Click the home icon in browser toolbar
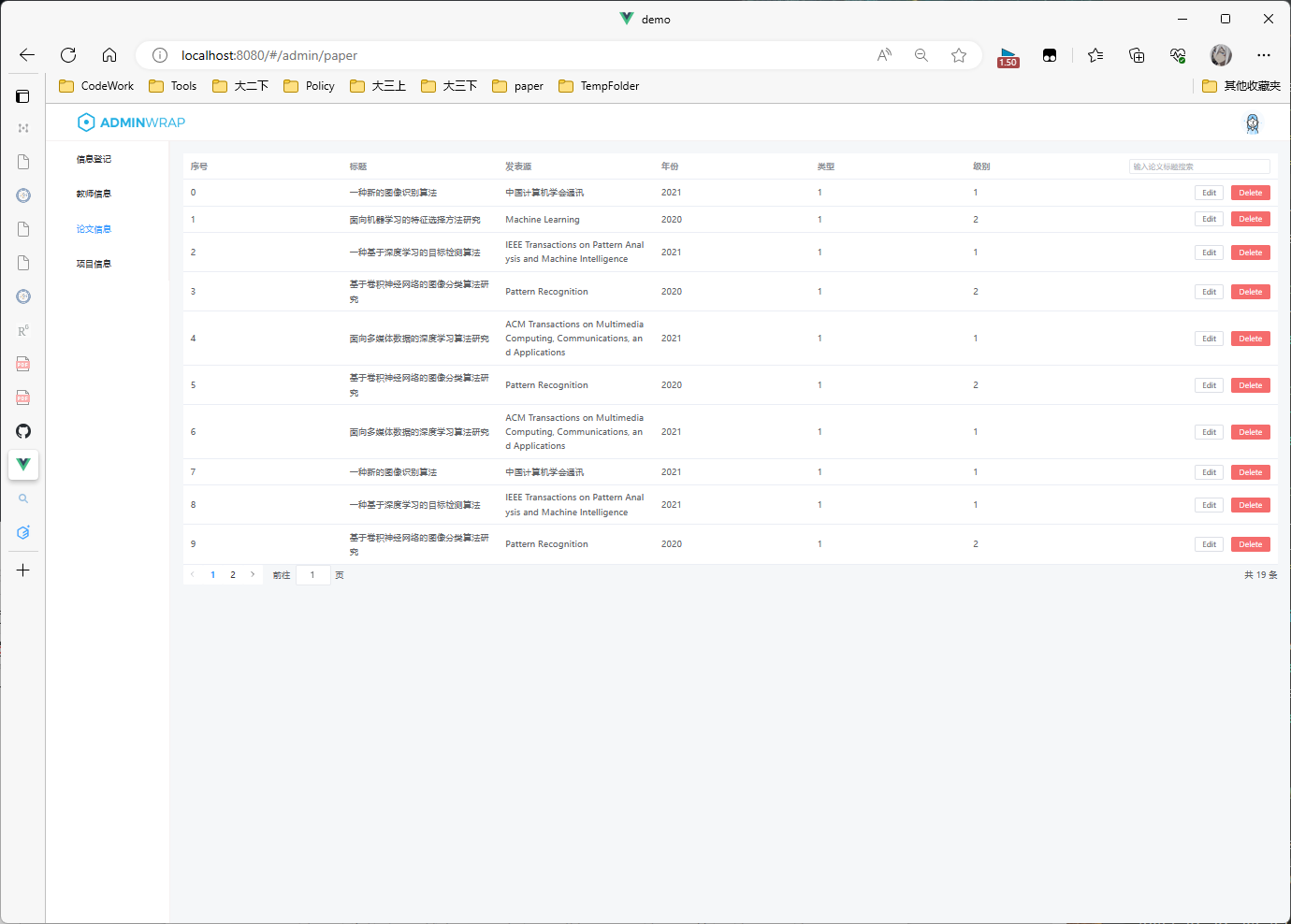The width and height of the screenshot is (1291, 924). pos(109,55)
